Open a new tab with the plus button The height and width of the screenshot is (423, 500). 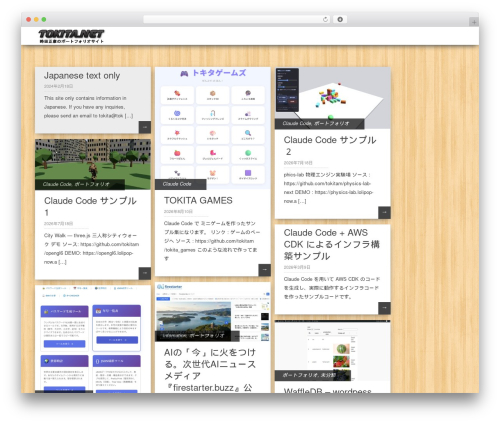[474, 22]
